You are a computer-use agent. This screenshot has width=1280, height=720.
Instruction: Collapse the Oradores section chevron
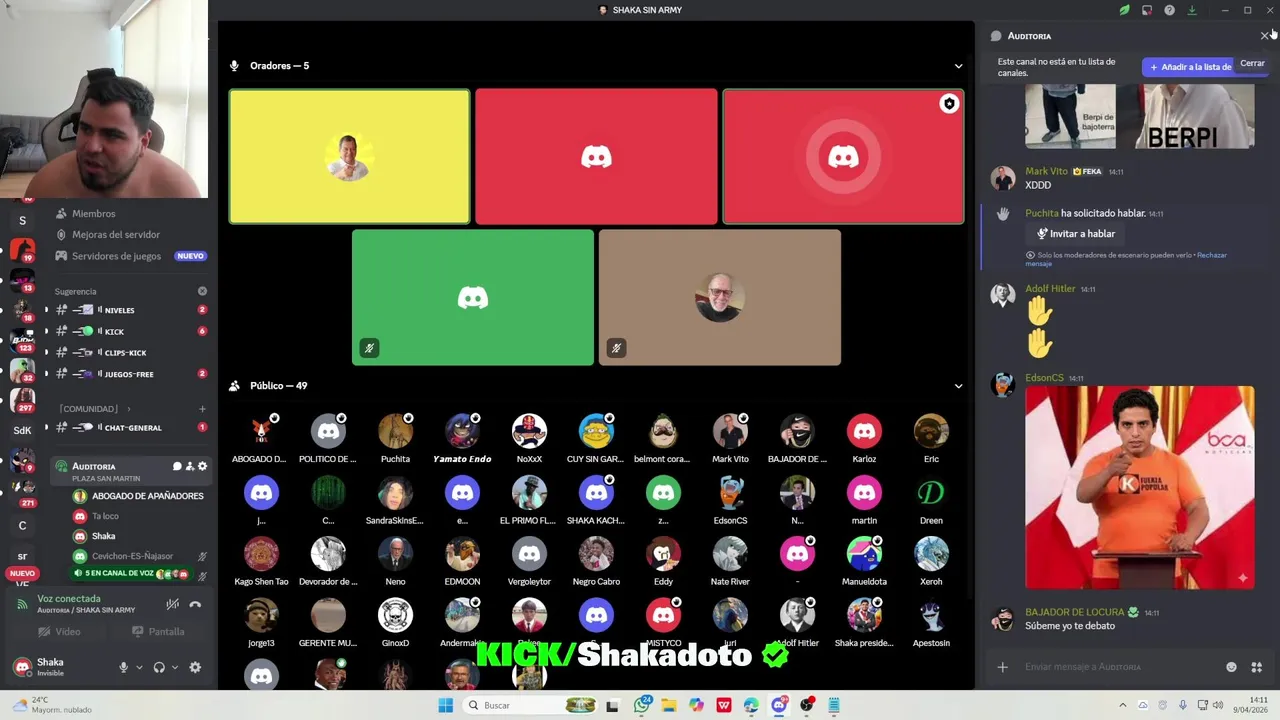(958, 66)
